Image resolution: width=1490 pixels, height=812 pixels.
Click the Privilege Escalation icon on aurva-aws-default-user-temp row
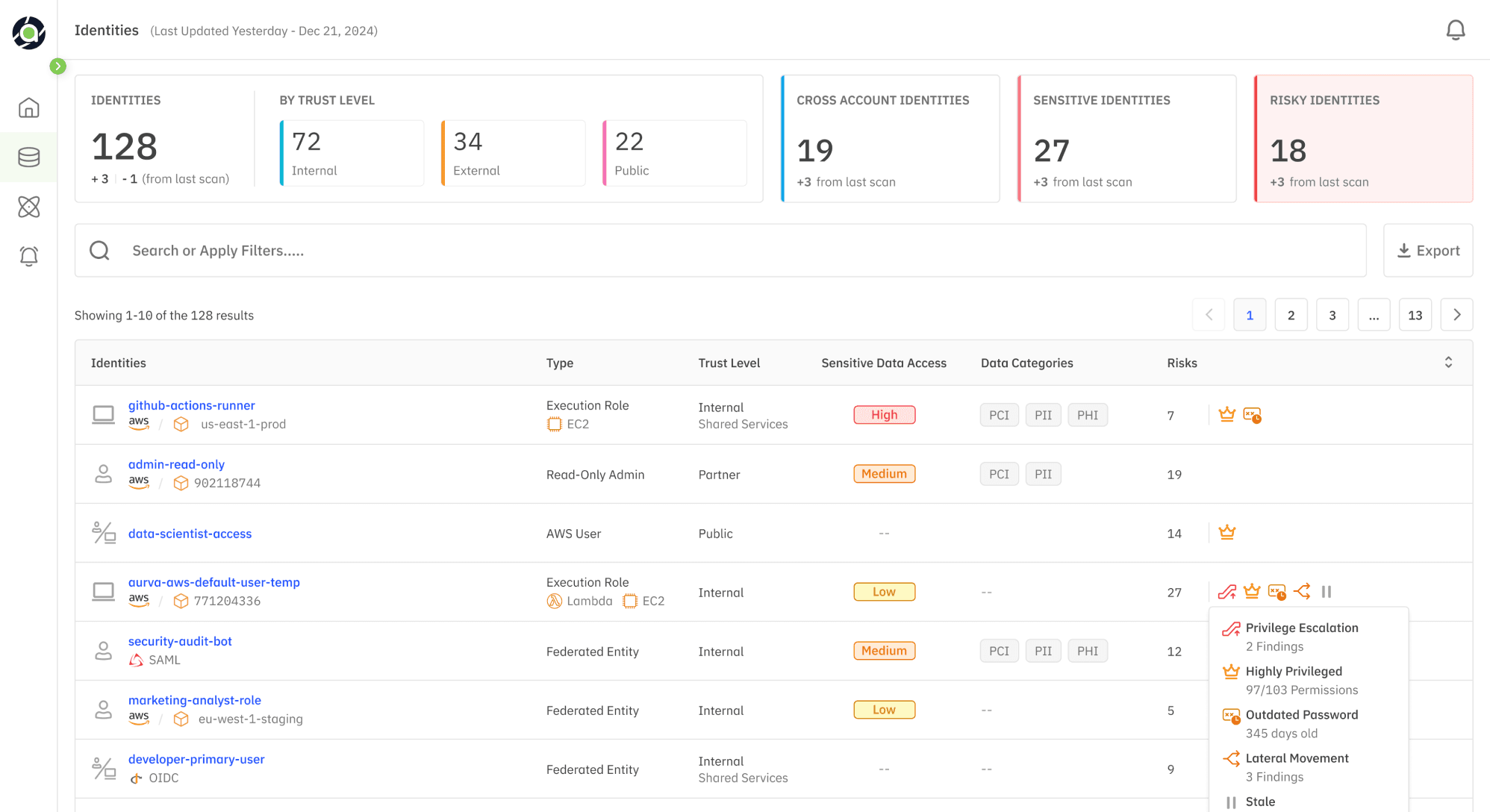click(x=1226, y=592)
